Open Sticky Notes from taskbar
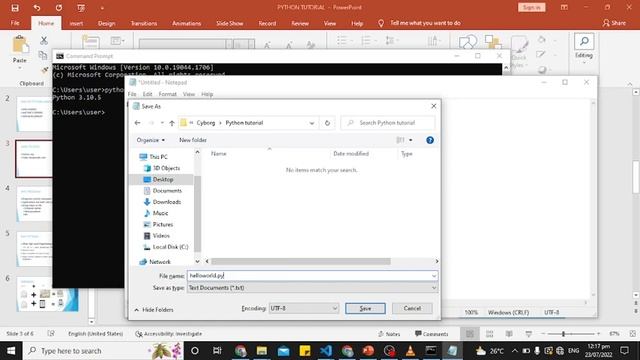Screen dimensions: 640x360 click(x=304, y=351)
